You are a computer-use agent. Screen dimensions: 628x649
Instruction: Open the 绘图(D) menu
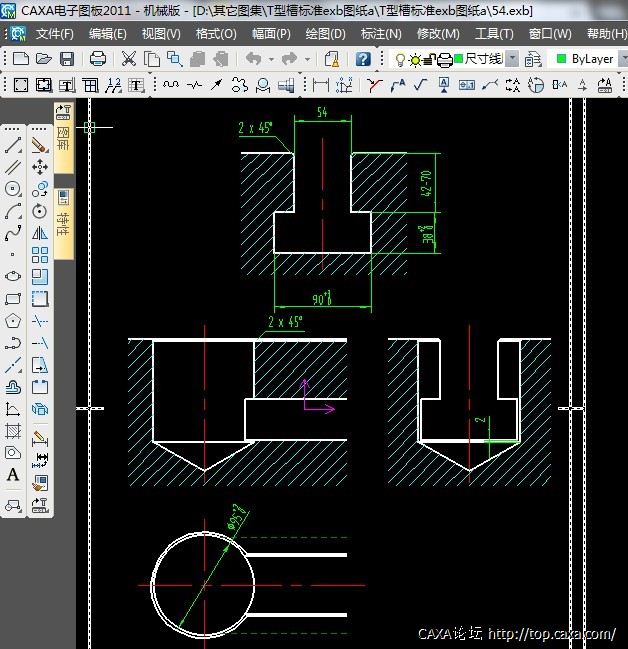coord(325,33)
